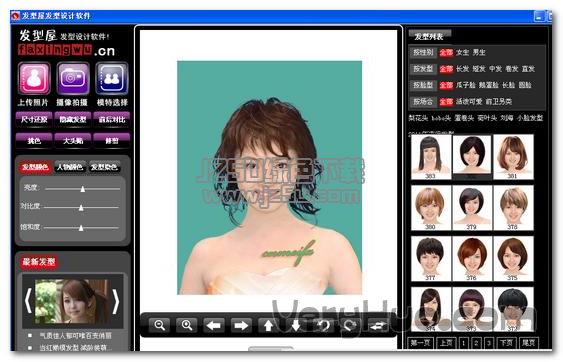Screen dimensions: 563x362
Task: Filter by 活泼可爱 occasion
Action: click(469, 102)
